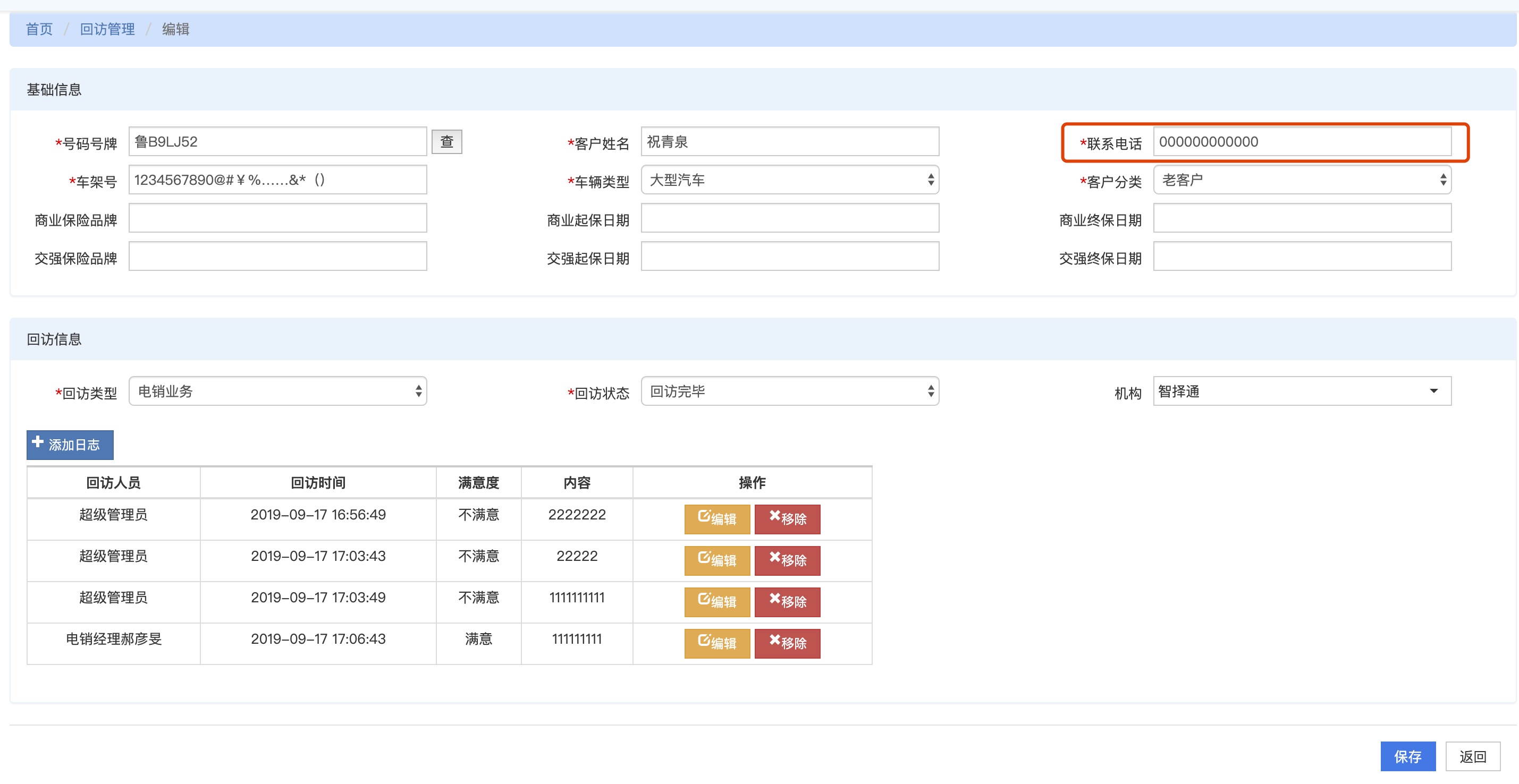Click the 查 lookup button beside plate number
Screen dimensions: 1519x784
446,142
